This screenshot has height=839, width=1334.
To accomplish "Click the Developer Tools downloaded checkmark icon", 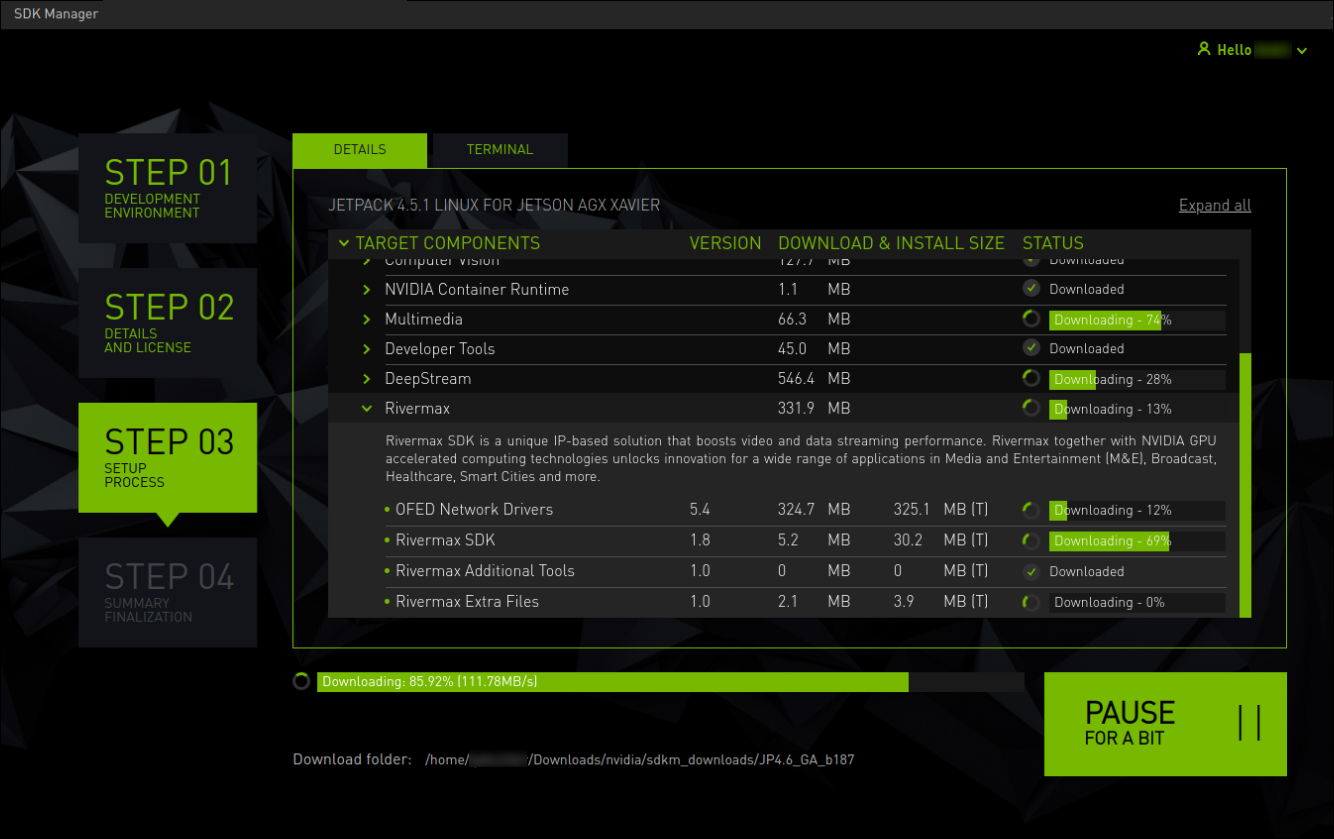I will pyautogui.click(x=1031, y=348).
